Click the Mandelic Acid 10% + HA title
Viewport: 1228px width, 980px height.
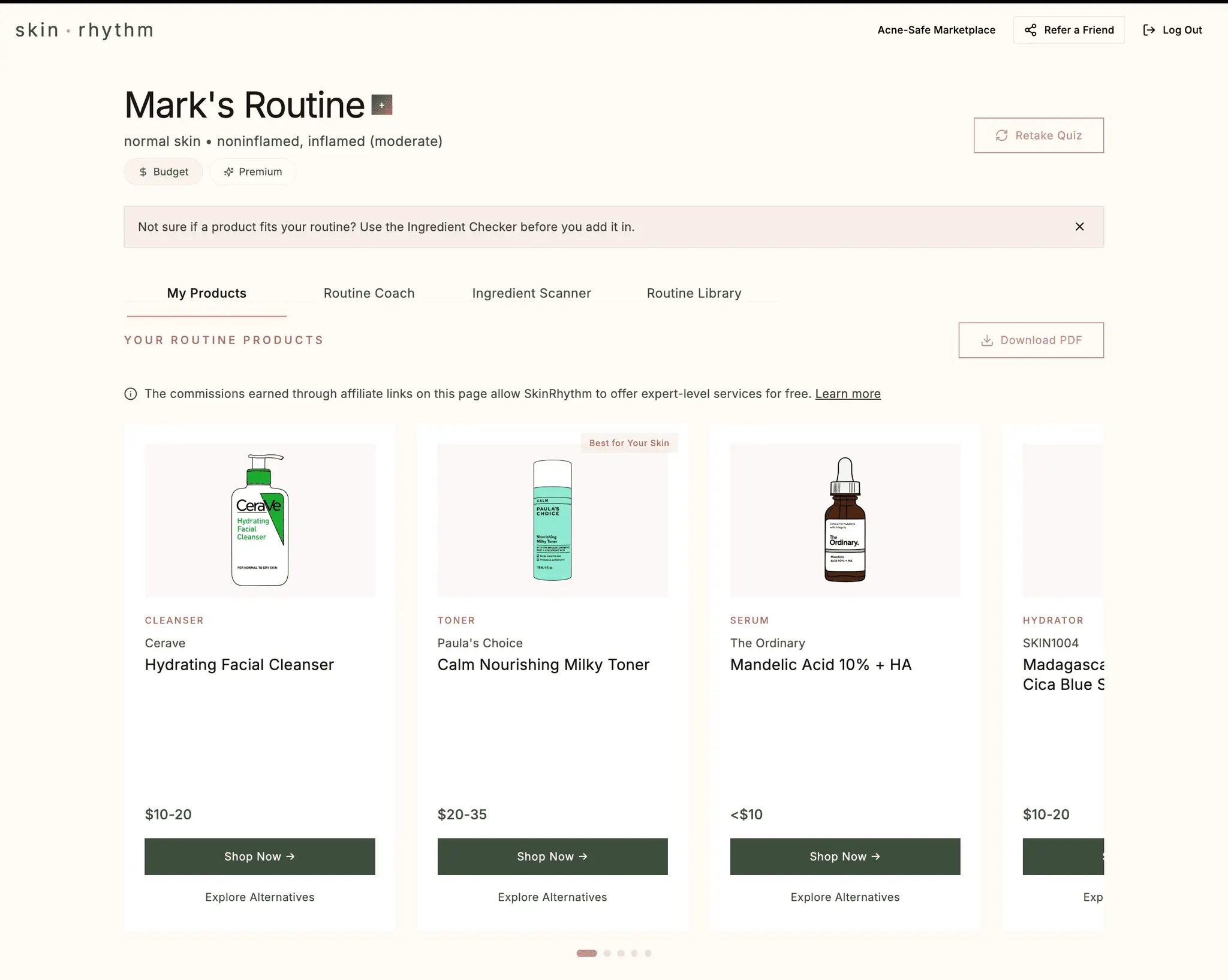click(821, 665)
